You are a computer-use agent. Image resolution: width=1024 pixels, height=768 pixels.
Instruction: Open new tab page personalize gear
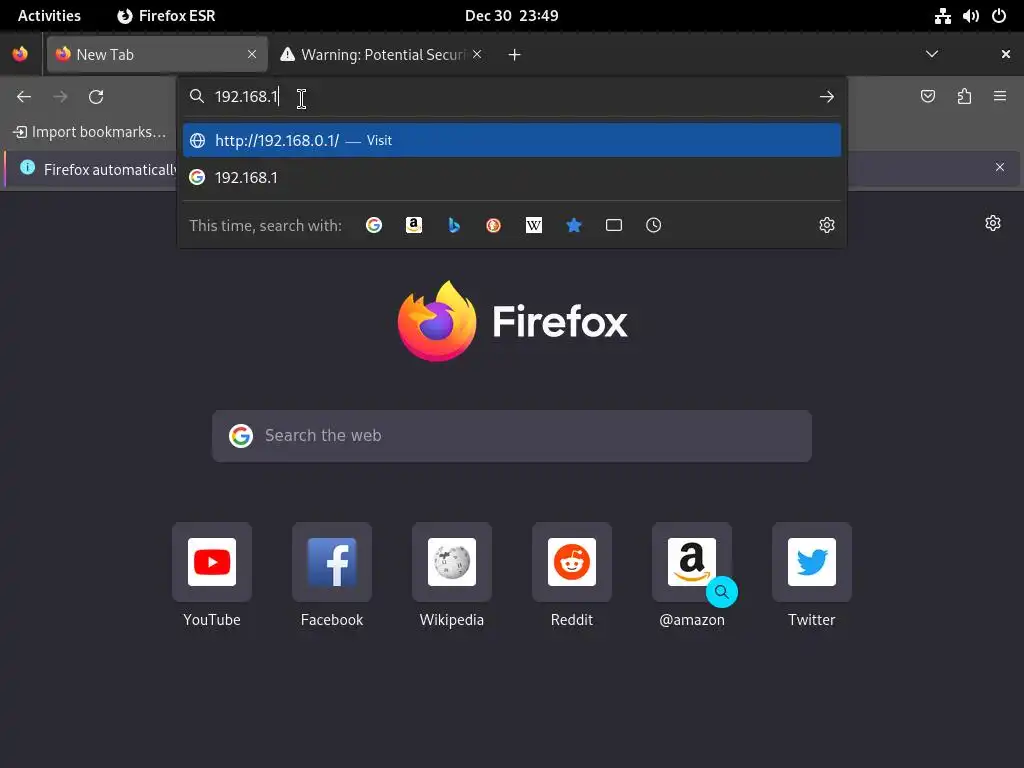click(x=993, y=223)
